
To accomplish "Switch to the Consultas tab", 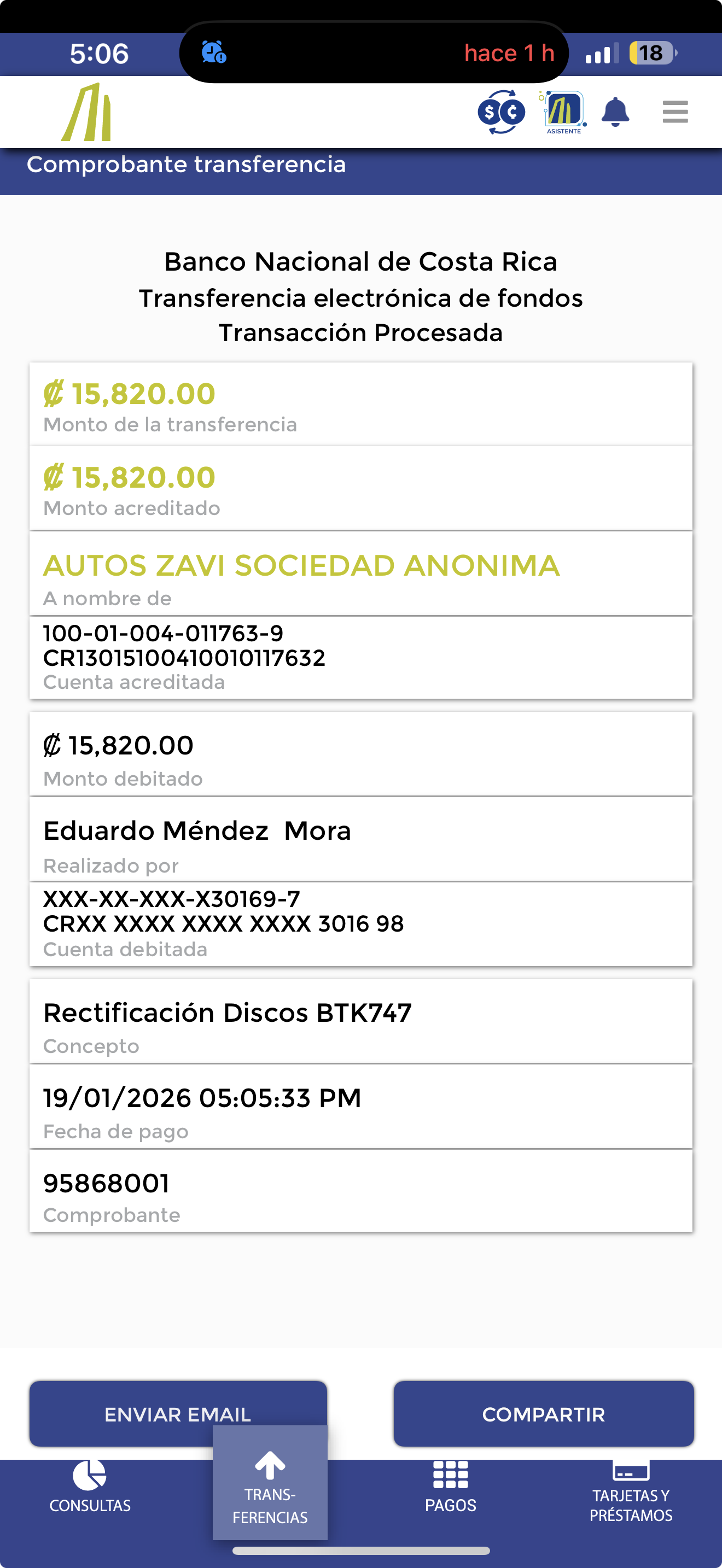I will (x=90, y=1487).
